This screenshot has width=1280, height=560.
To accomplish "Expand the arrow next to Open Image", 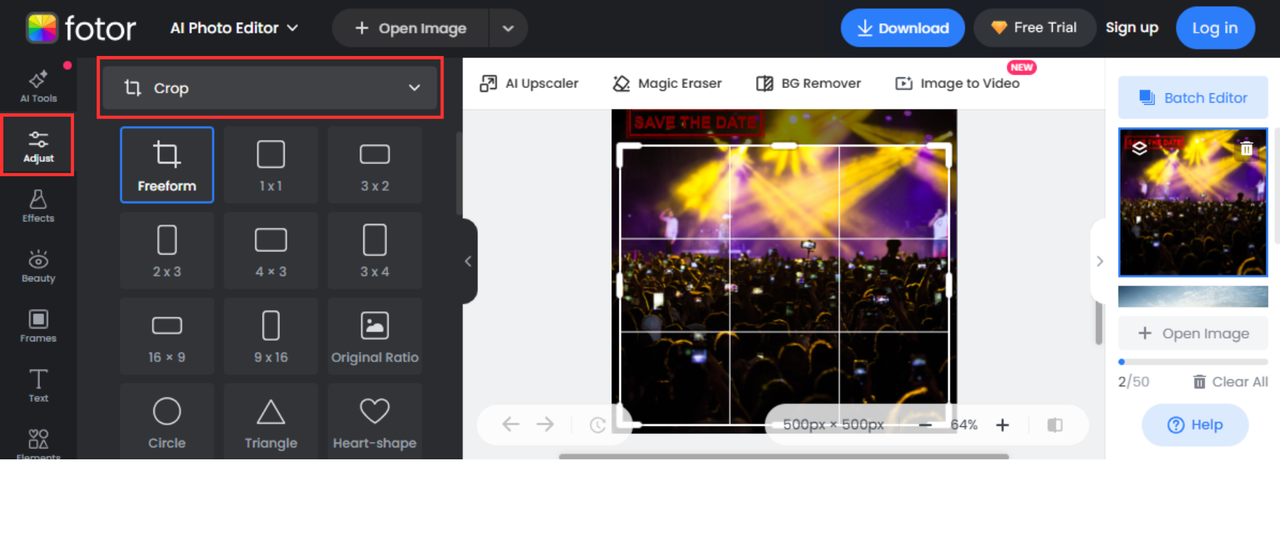I will (x=508, y=28).
